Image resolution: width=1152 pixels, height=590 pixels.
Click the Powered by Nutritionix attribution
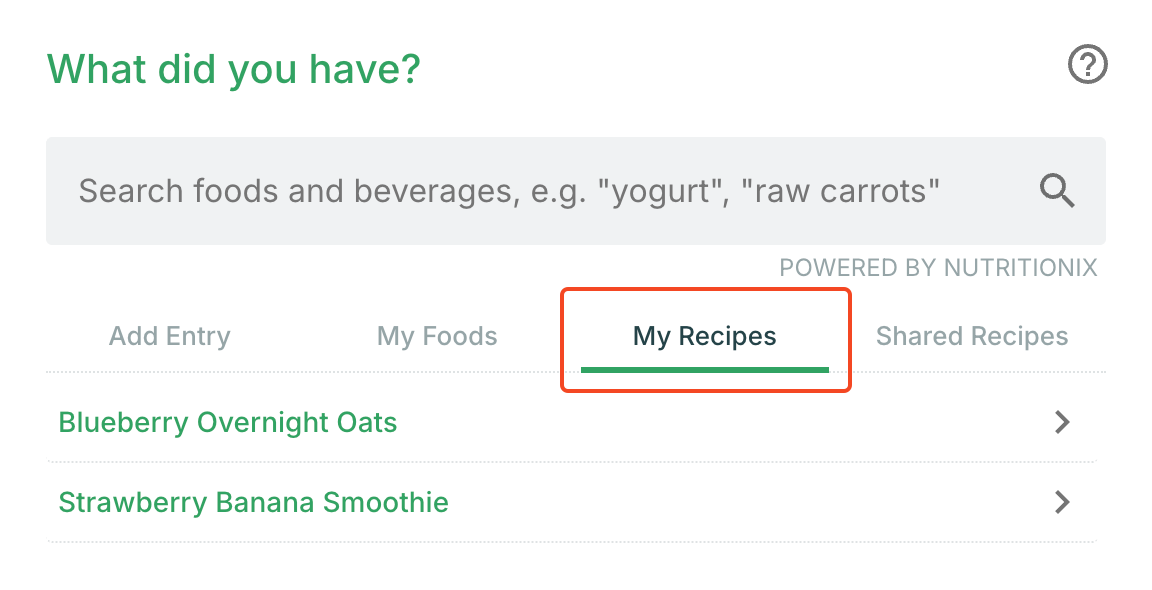click(x=938, y=268)
